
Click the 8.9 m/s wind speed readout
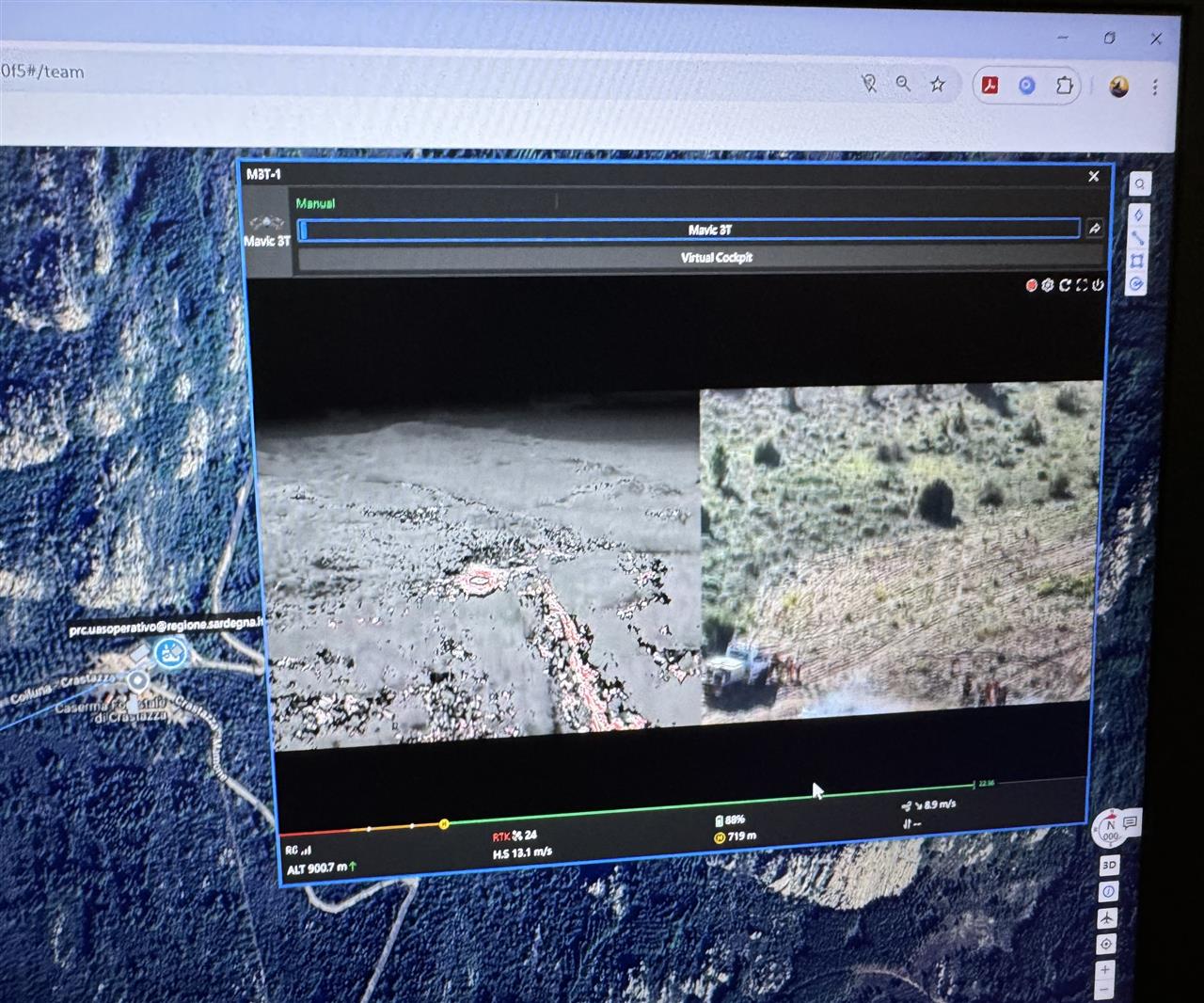pos(929,805)
